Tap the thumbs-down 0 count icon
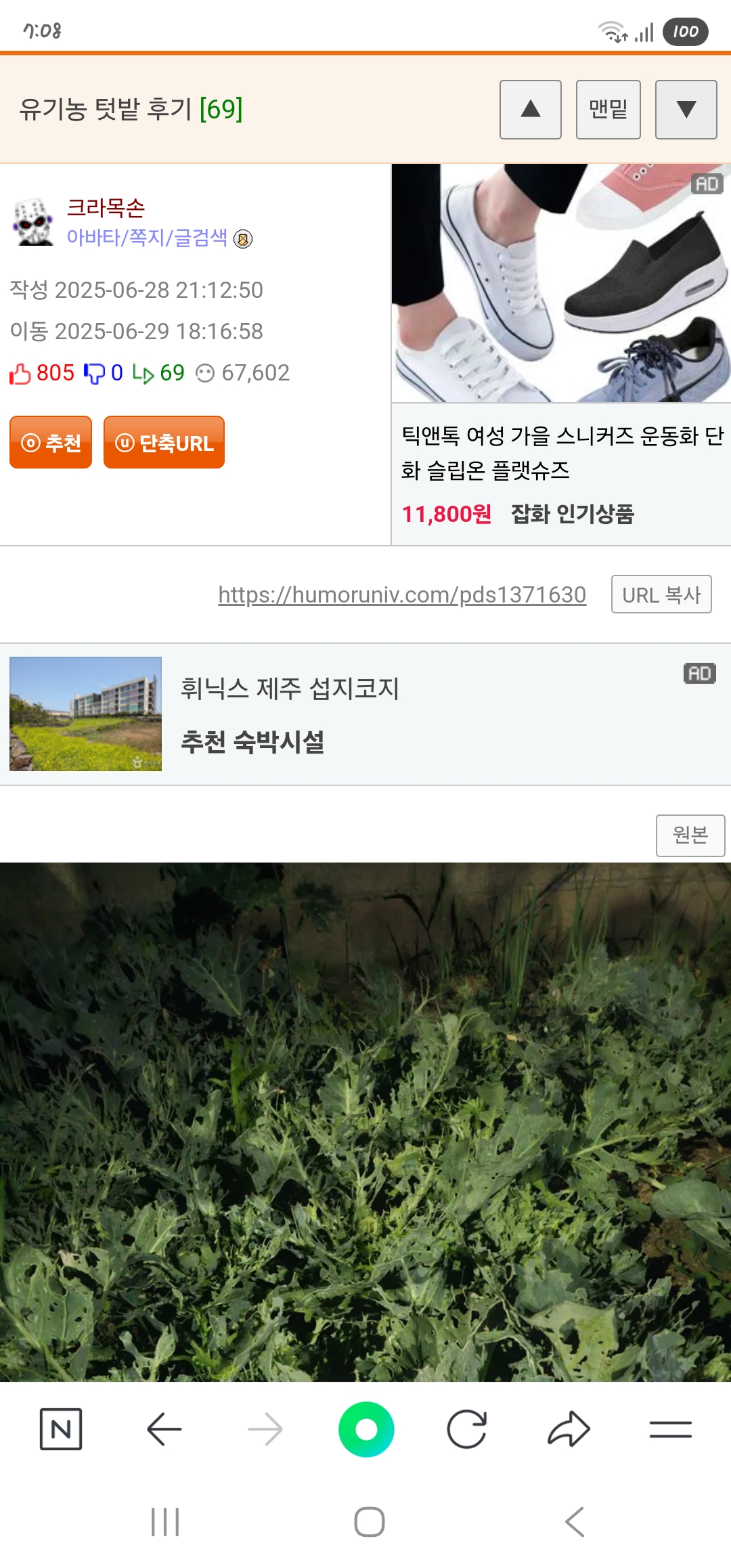This screenshot has height=1568, width=731. [x=95, y=373]
